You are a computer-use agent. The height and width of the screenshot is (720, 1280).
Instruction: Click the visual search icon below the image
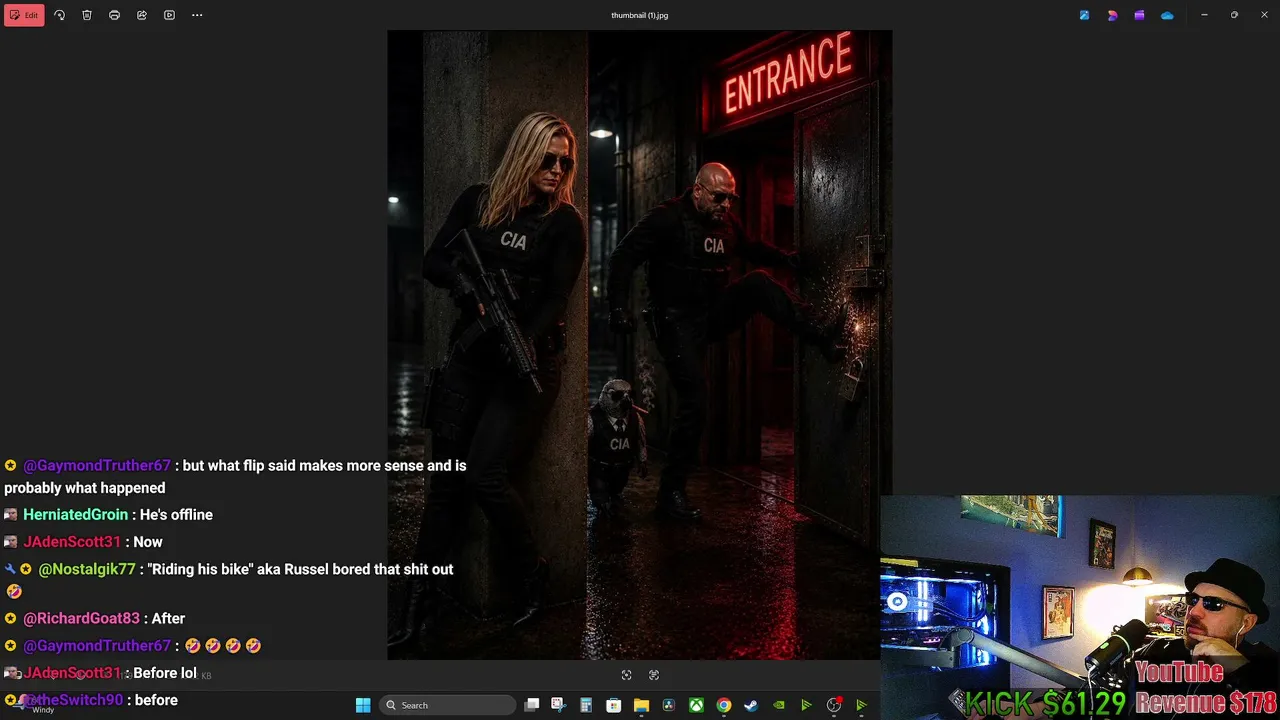click(x=626, y=675)
